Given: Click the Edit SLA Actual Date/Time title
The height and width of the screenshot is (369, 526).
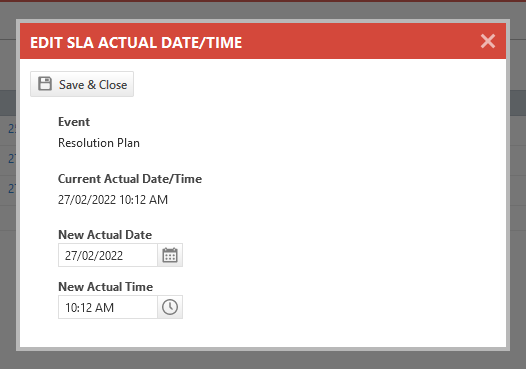Looking at the screenshot, I should pos(136,43).
